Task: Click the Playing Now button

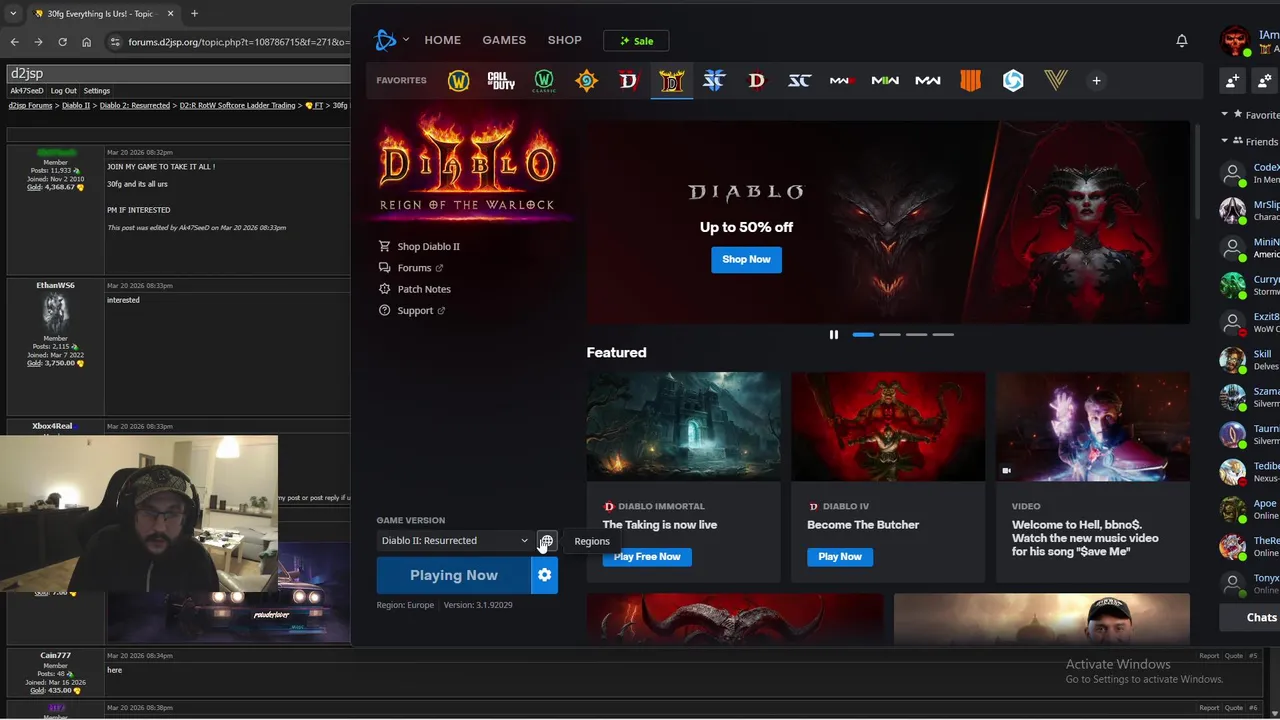Action: tap(454, 575)
